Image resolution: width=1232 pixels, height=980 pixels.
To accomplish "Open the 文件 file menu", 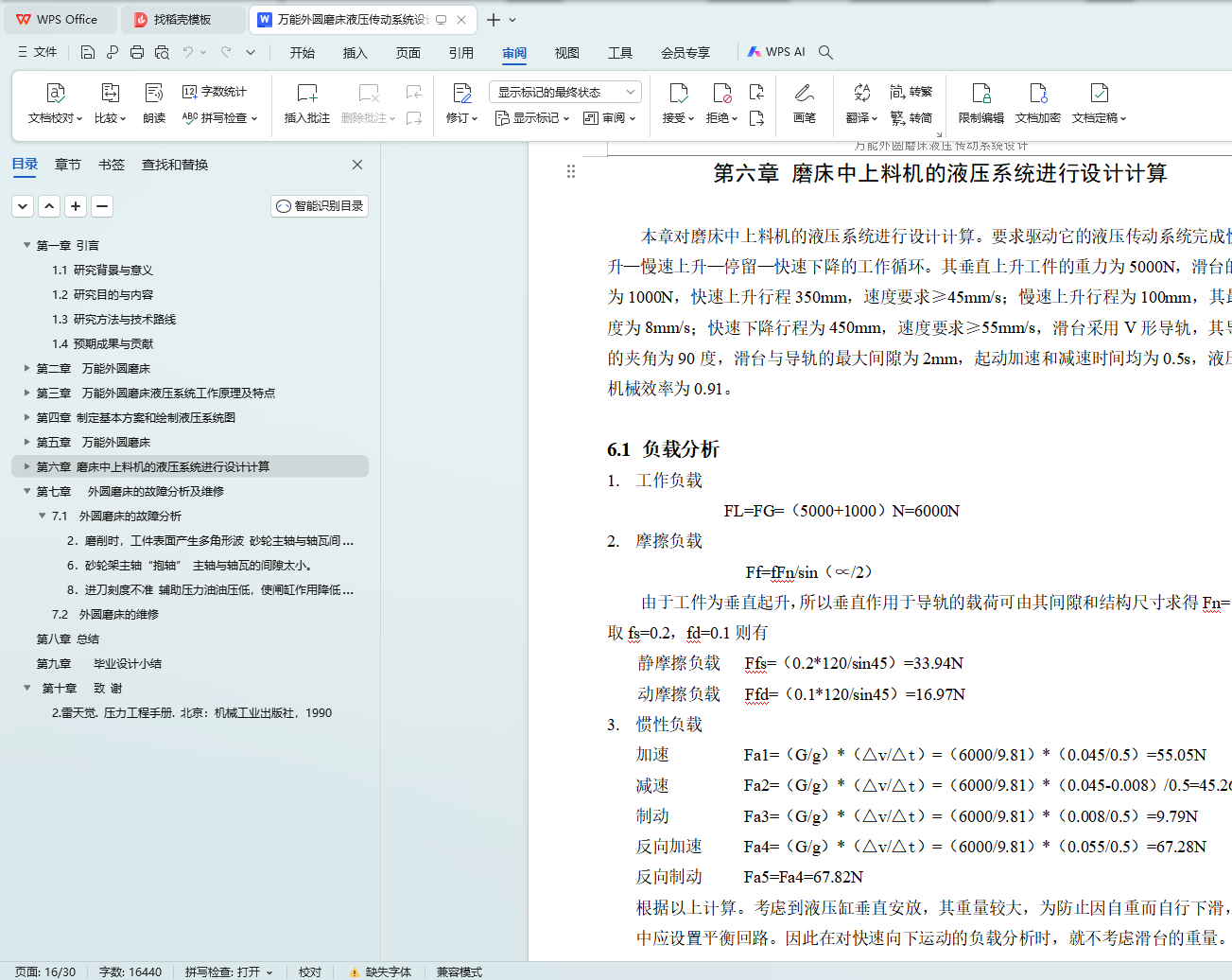I will [x=38, y=52].
